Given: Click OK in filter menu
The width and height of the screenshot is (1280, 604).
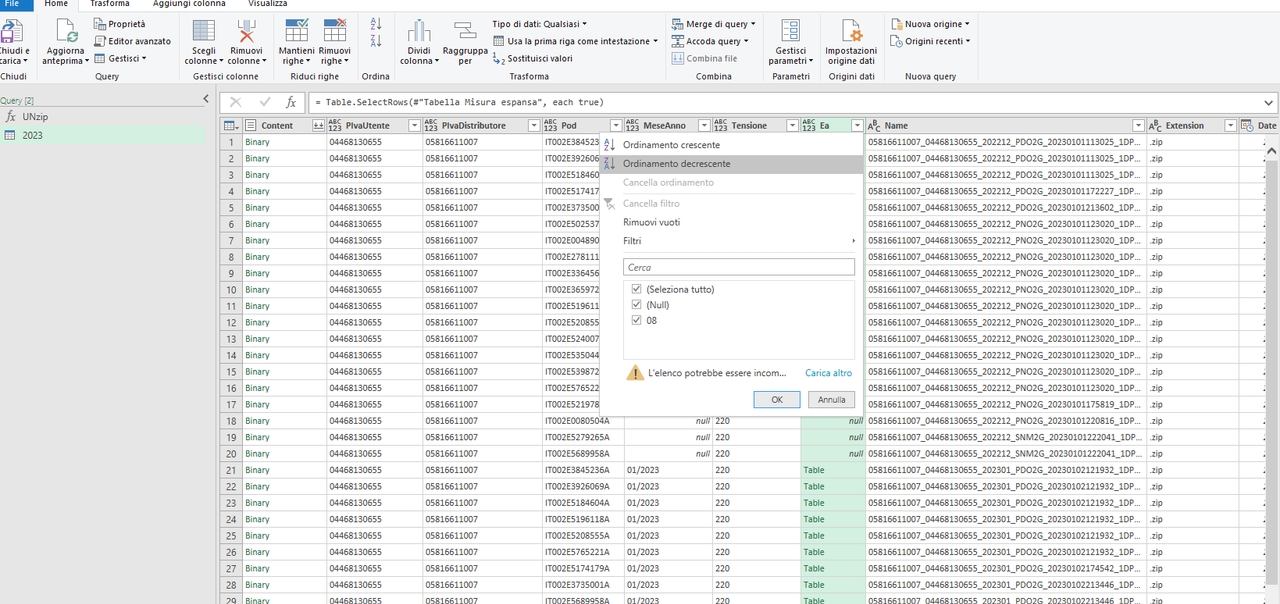Looking at the screenshot, I should tap(777, 399).
